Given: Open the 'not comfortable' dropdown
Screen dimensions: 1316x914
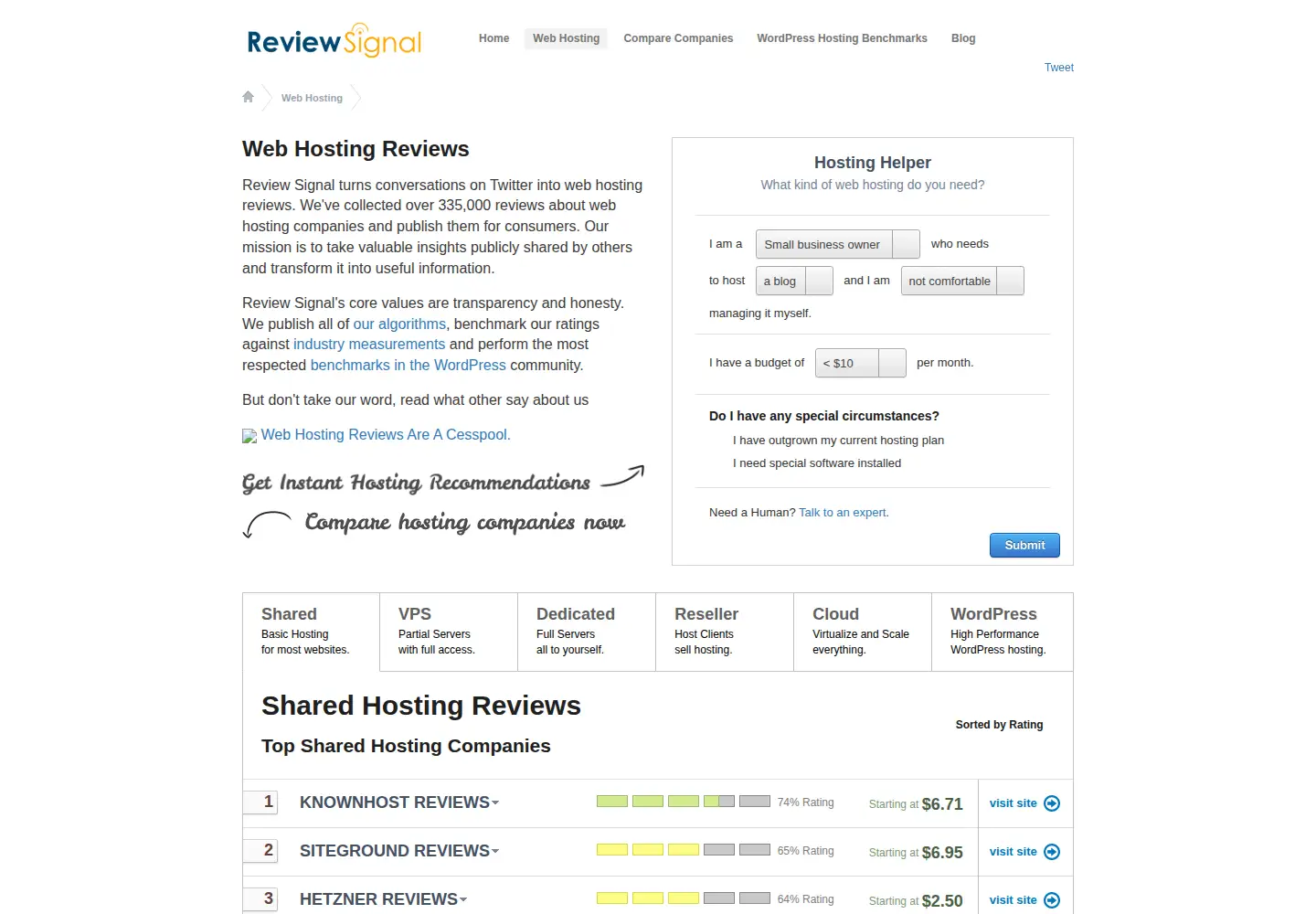Looking at the screenshot, I should pos(962,281).
